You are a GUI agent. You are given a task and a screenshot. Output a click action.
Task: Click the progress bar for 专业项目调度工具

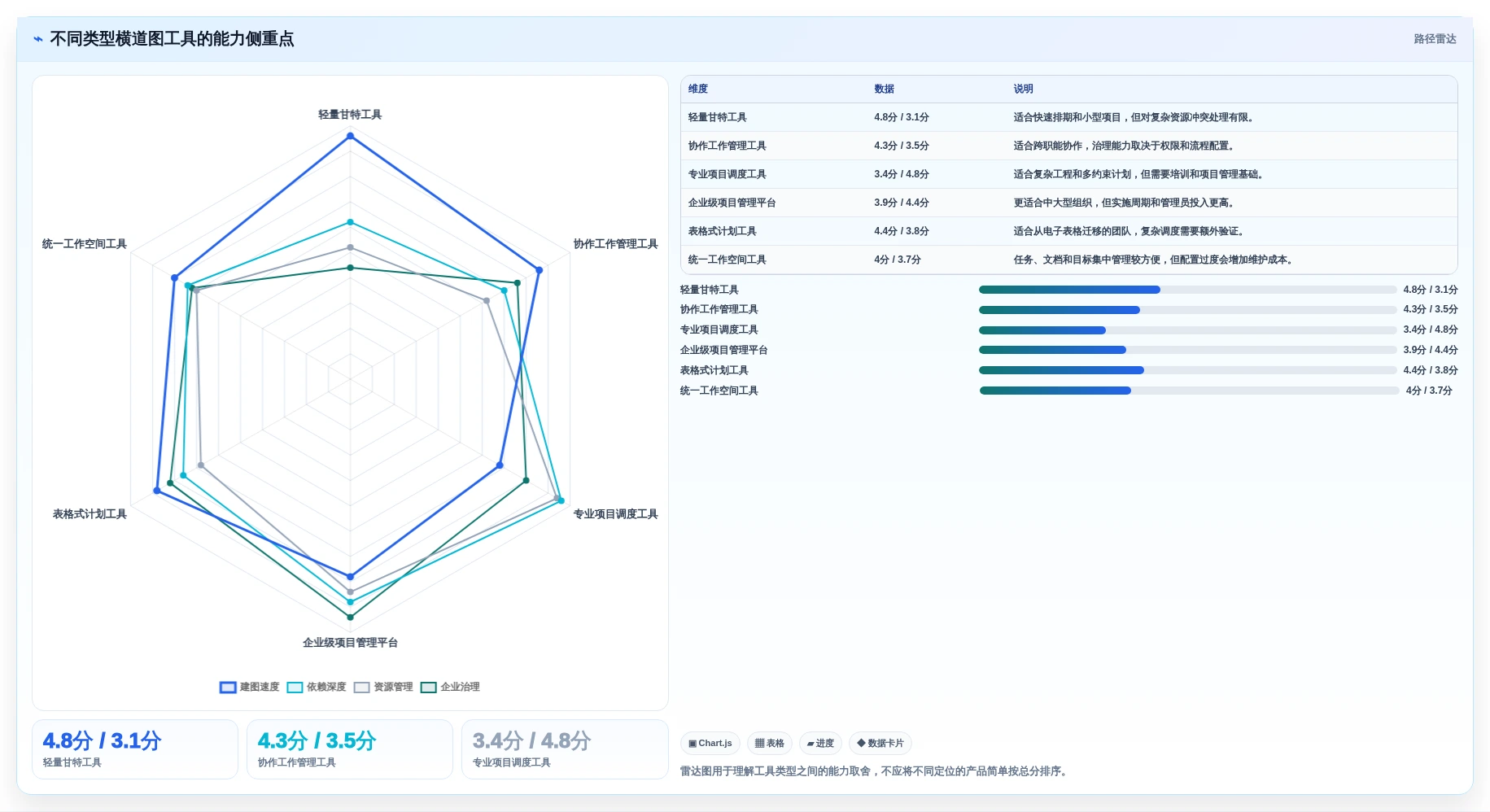pos(1187,330)
